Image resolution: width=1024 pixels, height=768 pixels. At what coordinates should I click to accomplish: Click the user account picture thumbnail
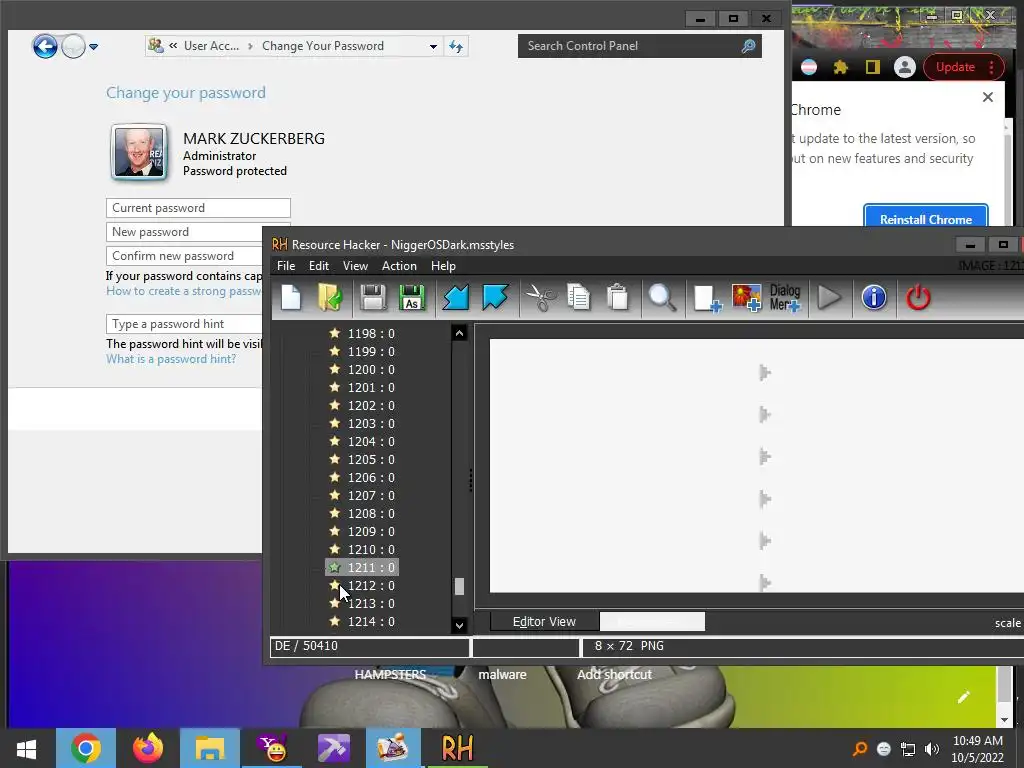(138, 152)
